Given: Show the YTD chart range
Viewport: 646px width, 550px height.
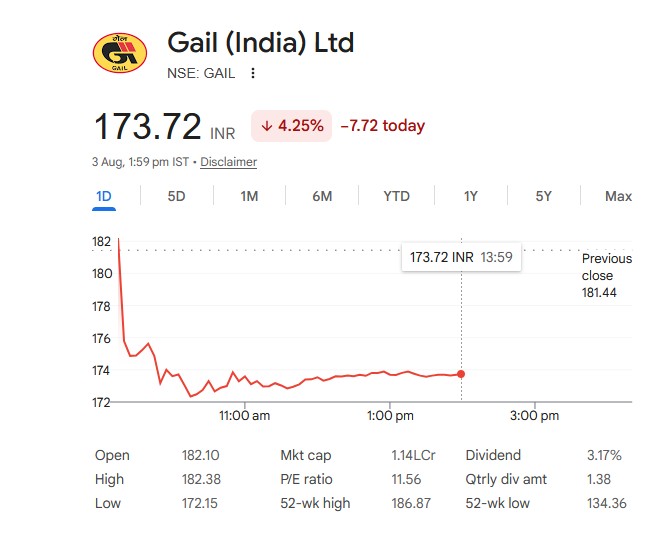Looking at the screenshot, I should (396, 197).
